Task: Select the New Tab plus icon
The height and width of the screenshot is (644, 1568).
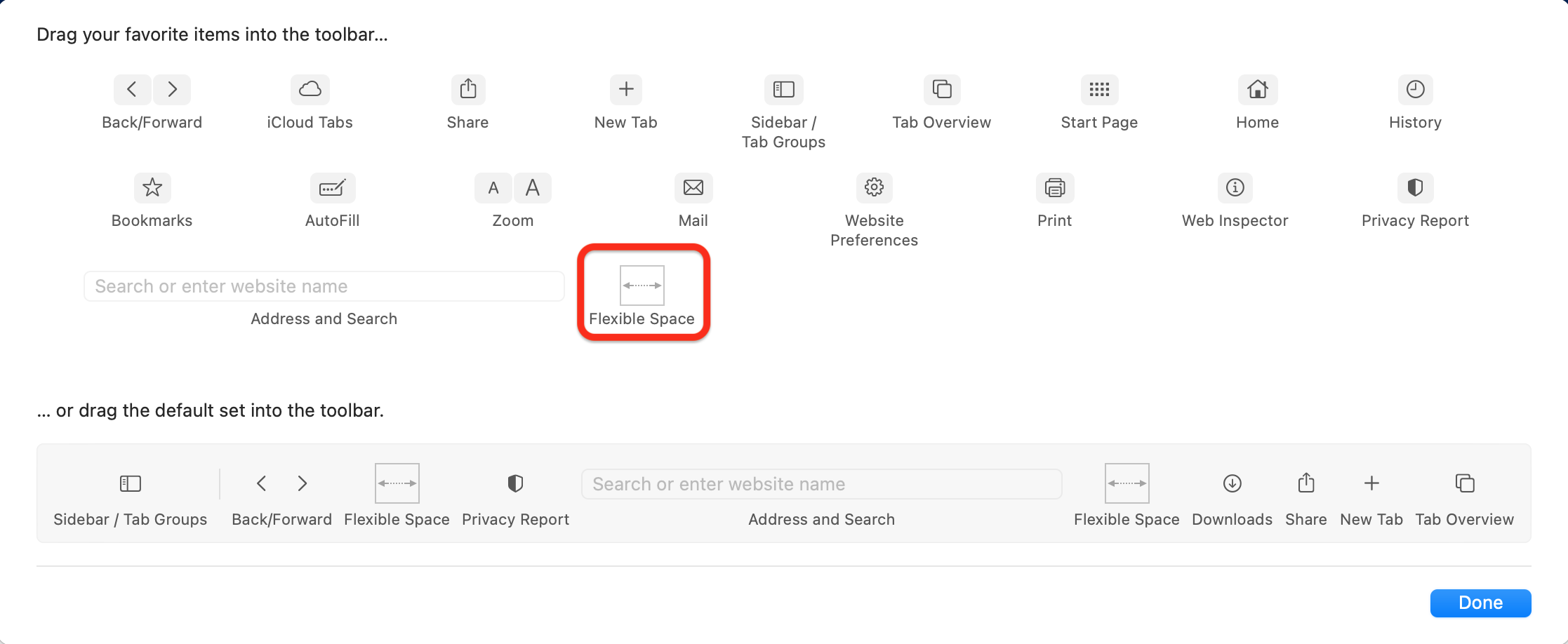Action: click(626, 89)
